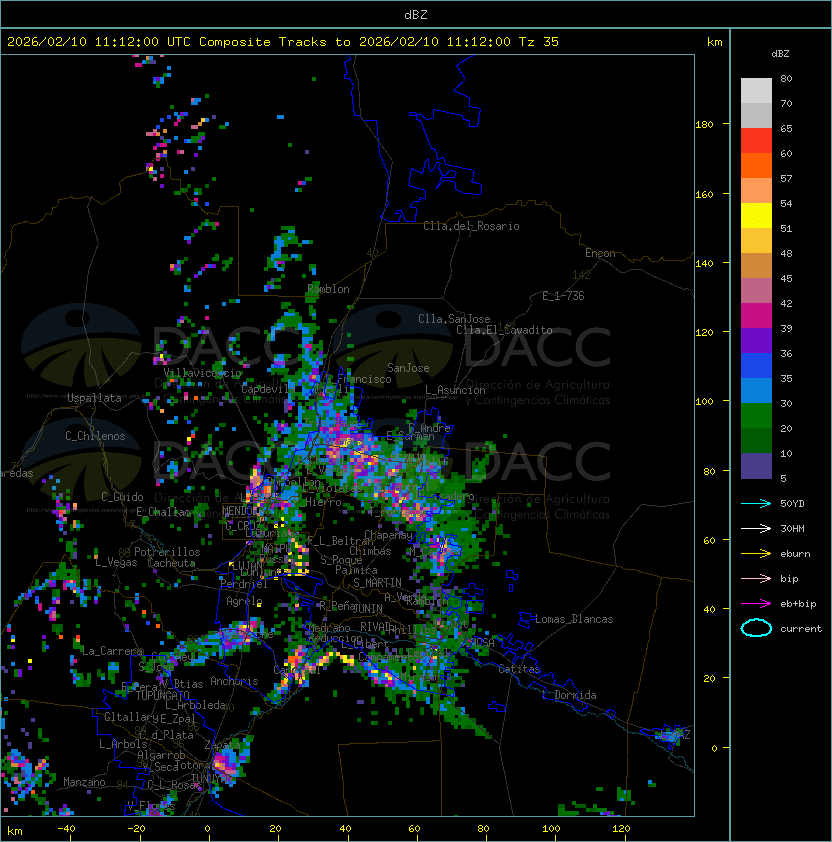Click the cyan 50YD arrow in legend

click(x=756, y=504)
